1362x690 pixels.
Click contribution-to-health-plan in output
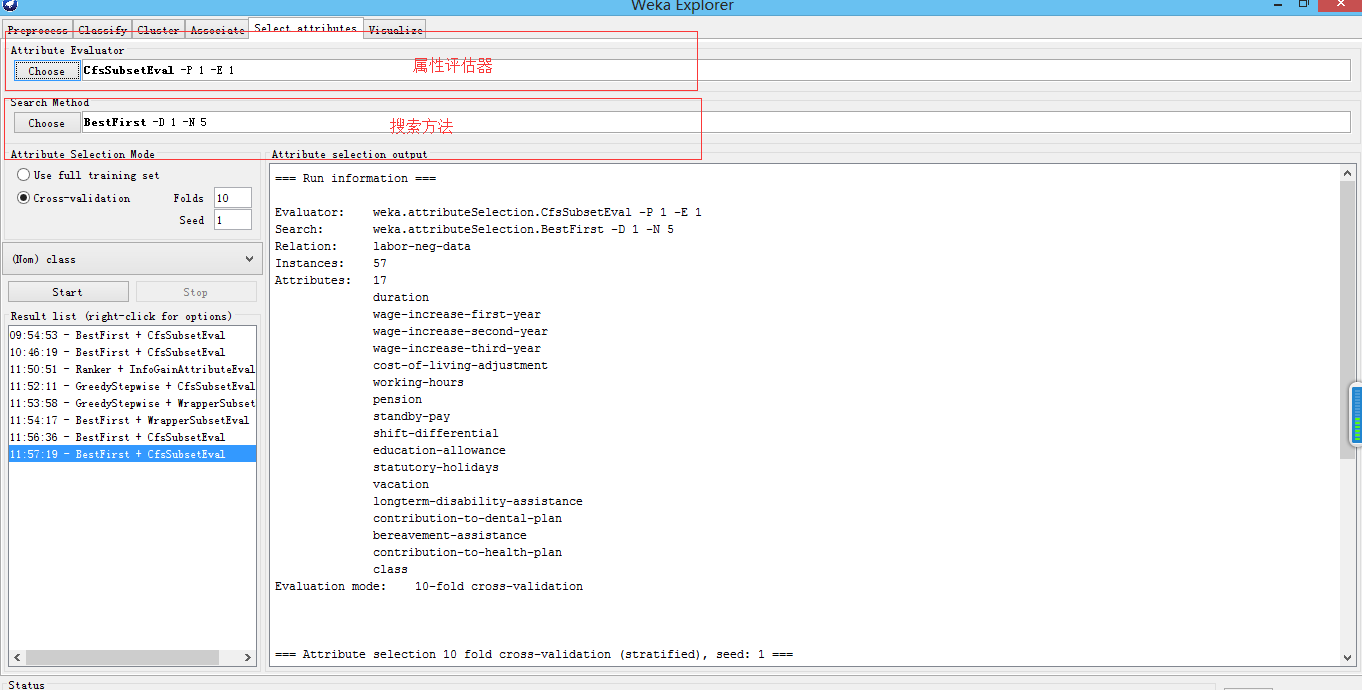467,552
